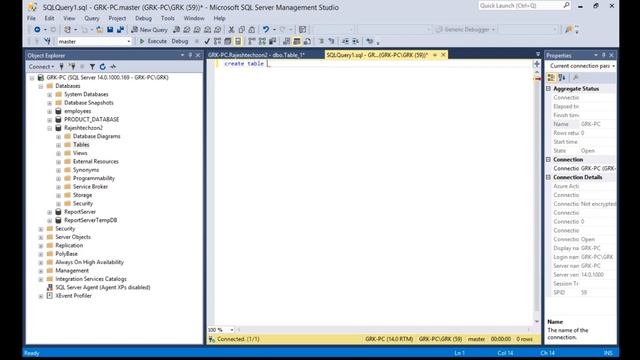Select the Programmability folder
This screenshot has width=640, height=360.
click(x=93, y=178)
